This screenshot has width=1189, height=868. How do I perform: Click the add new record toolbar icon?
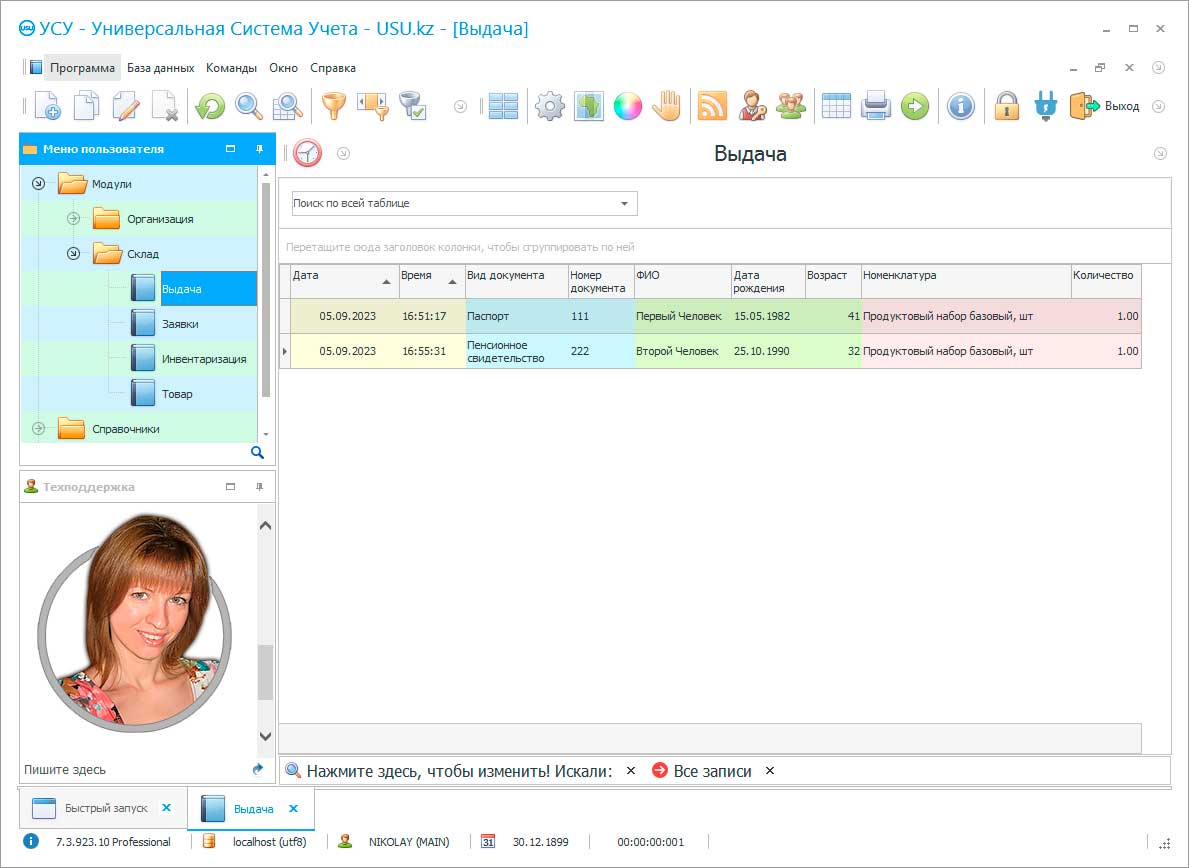47,106
